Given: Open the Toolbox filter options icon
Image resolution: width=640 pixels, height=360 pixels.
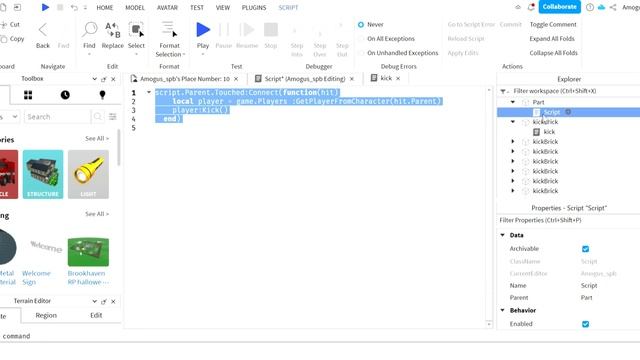Looking at the screenshot, I should coord(113,117).
